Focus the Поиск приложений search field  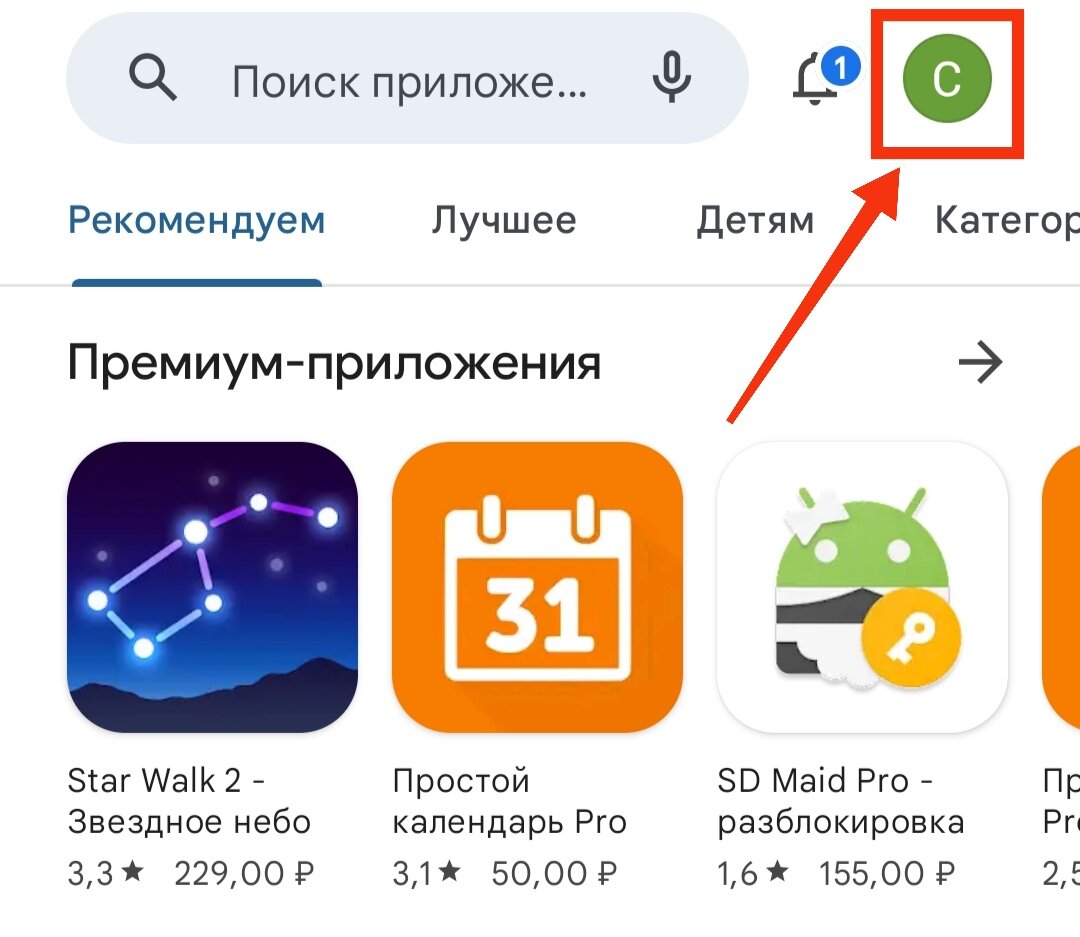[x=408, y=78]
